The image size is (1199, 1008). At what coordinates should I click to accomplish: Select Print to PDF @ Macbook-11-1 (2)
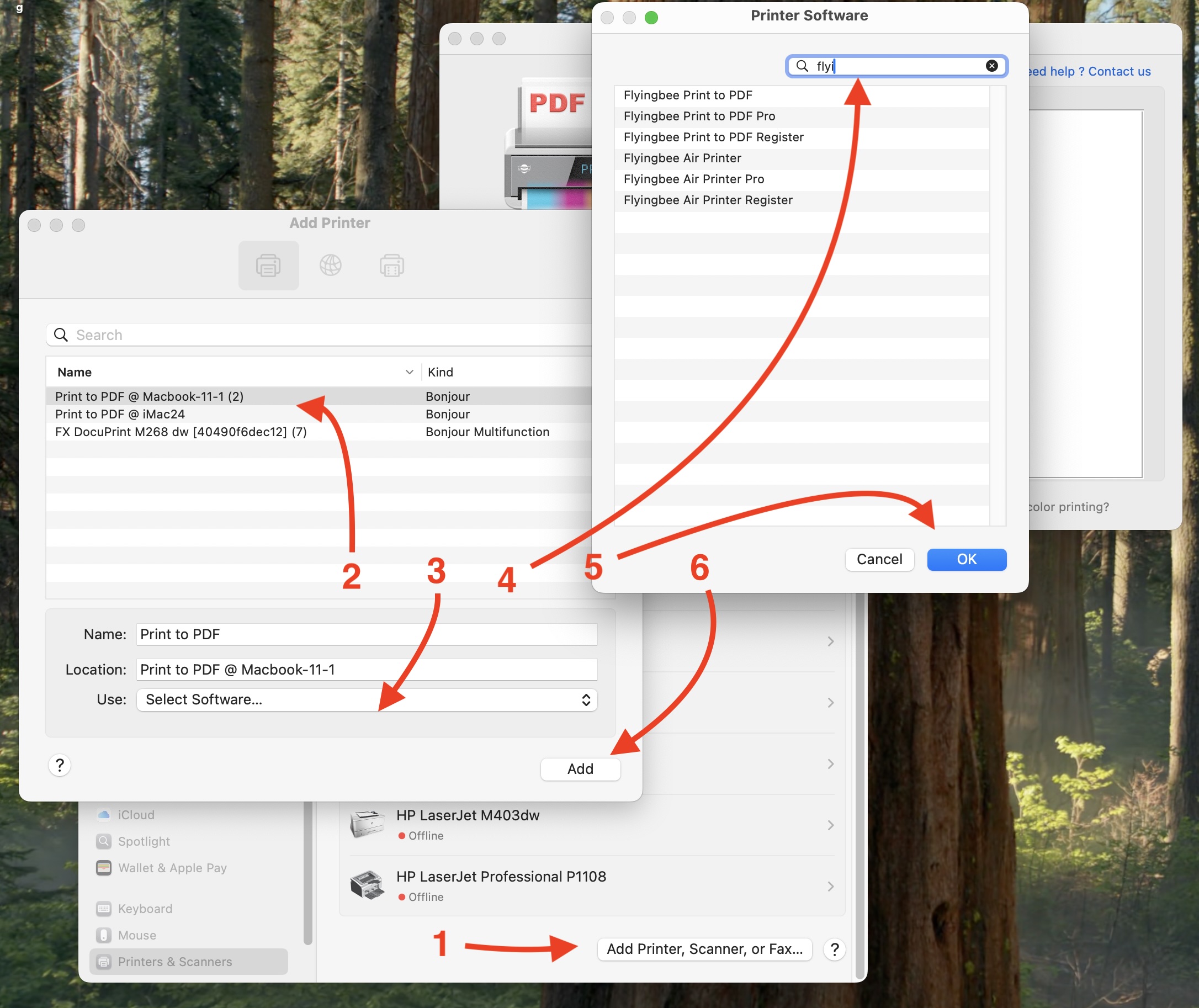pos(319,396)
